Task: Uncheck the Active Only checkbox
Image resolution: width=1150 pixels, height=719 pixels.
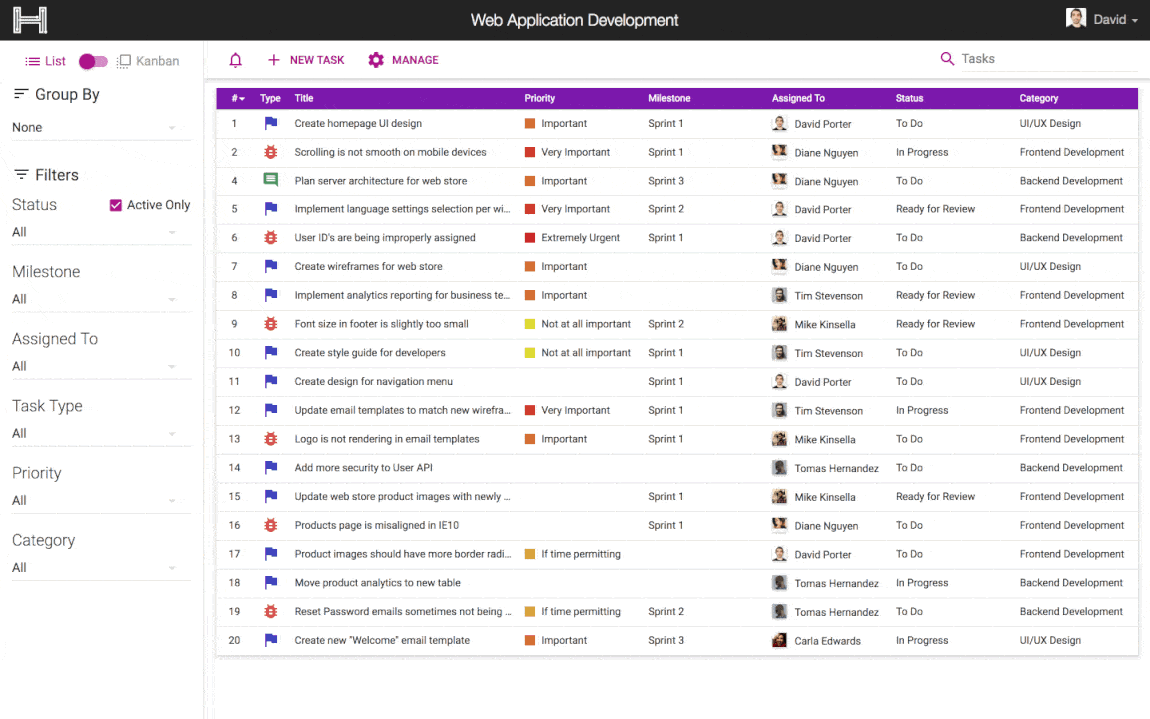Action: pyautogui.click(x=116, y=205)
